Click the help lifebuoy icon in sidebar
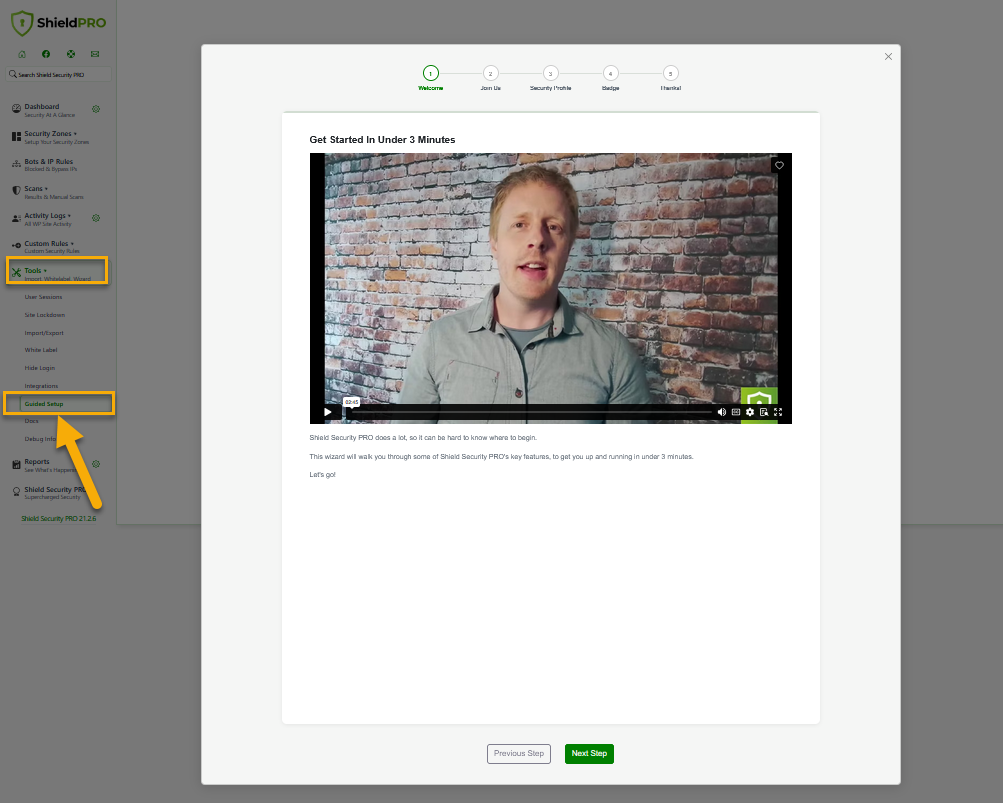Image resolution: width=1003 pixels, height=803 pixels. pos(71,54)
